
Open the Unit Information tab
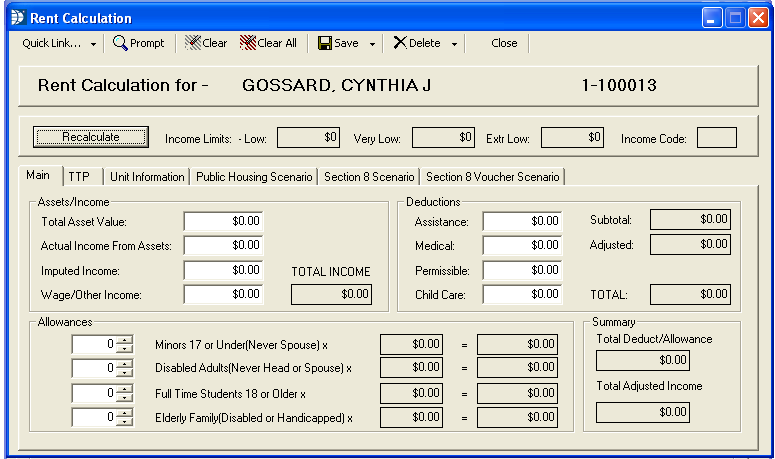[x=147, y=177]
